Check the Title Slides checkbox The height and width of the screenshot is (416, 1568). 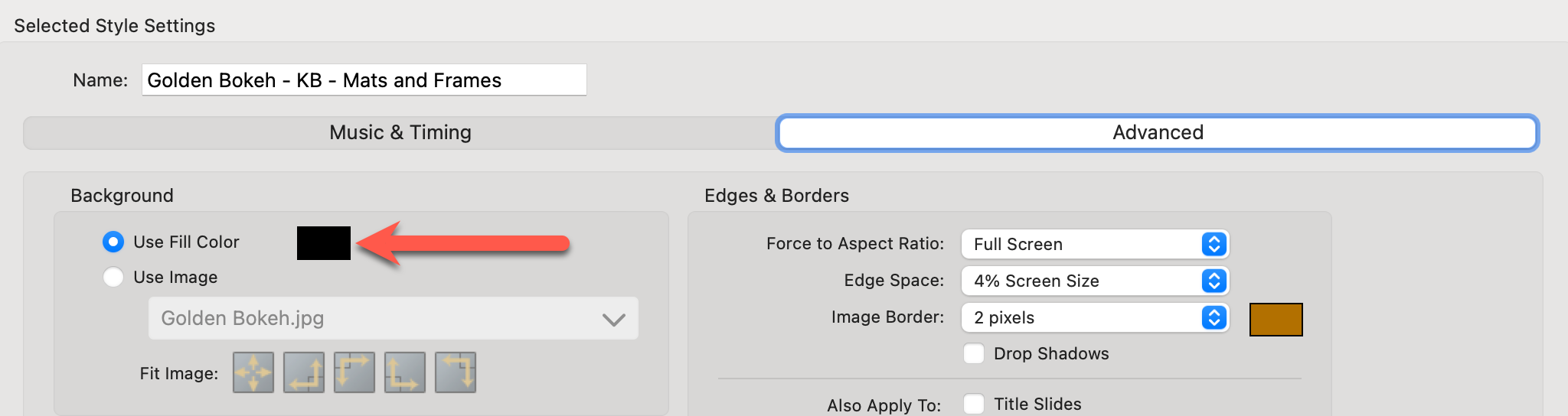point(974,404)
